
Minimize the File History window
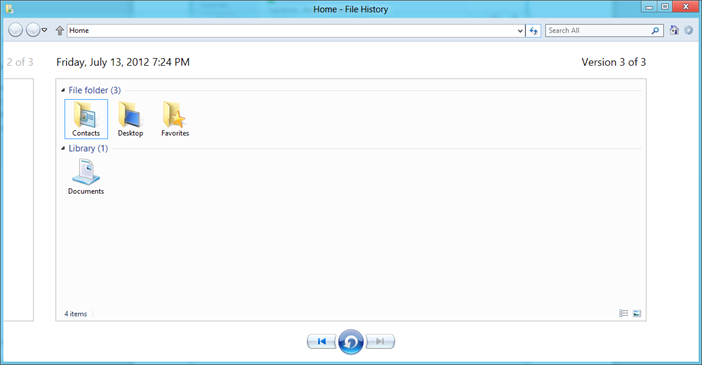pyautogui.click(x=649, y=7)
